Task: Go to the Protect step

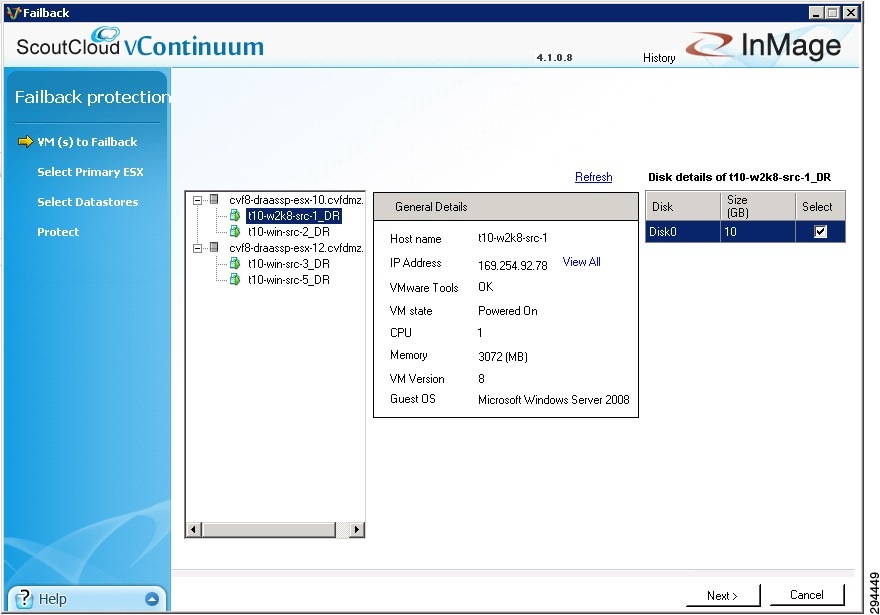Action: 58,232
